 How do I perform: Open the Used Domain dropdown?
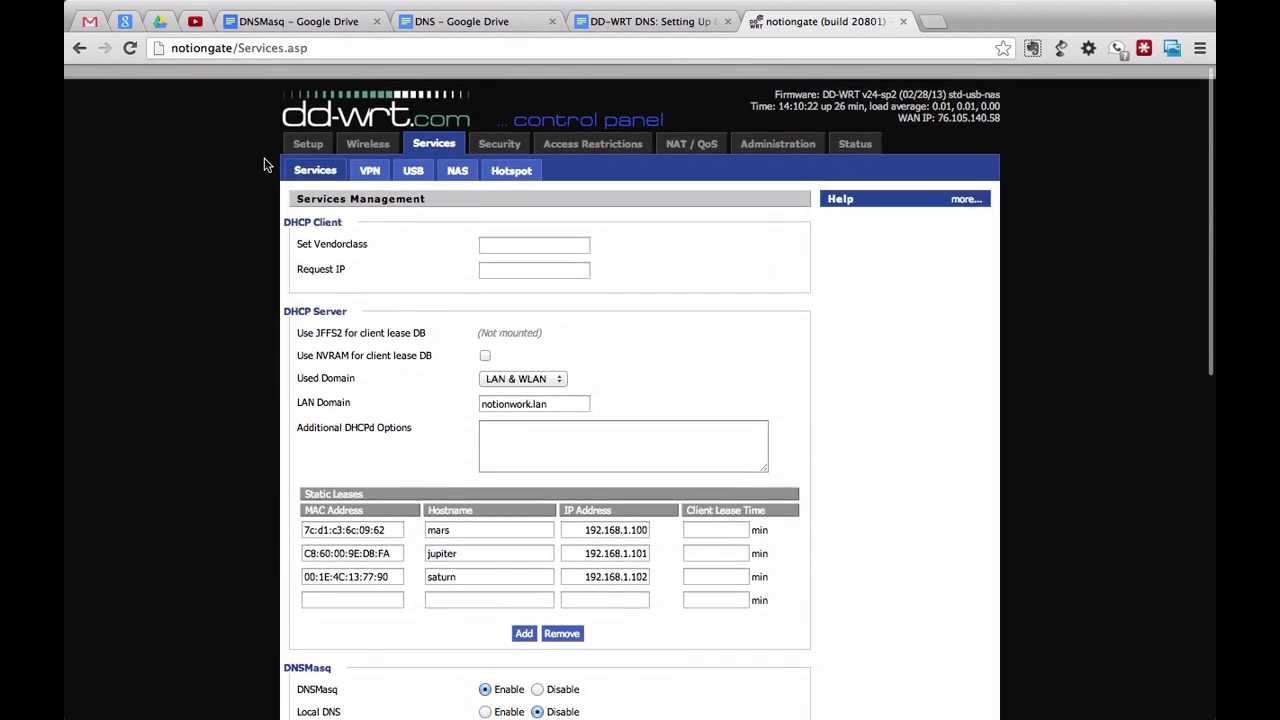click(523, 379)
